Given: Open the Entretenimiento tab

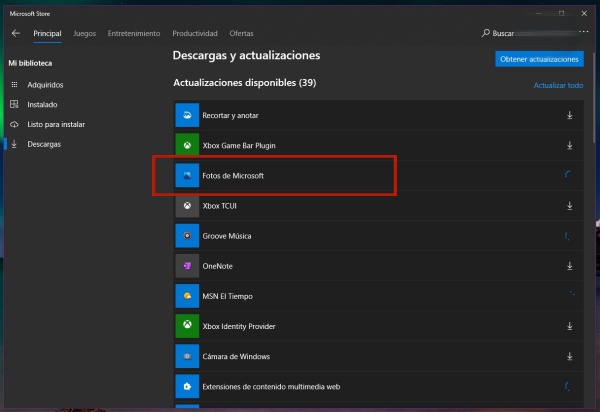Looking at the screenshot, I should pos(134,34).
